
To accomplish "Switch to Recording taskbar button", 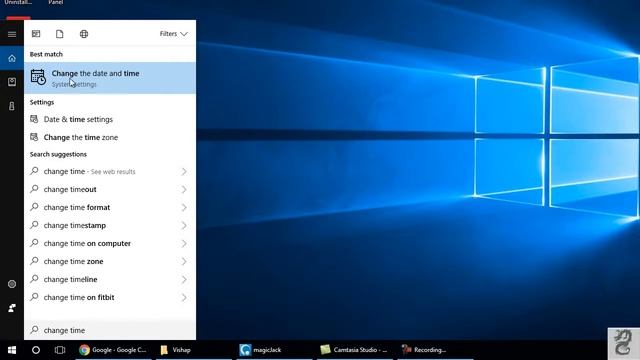I will [435, 350].
